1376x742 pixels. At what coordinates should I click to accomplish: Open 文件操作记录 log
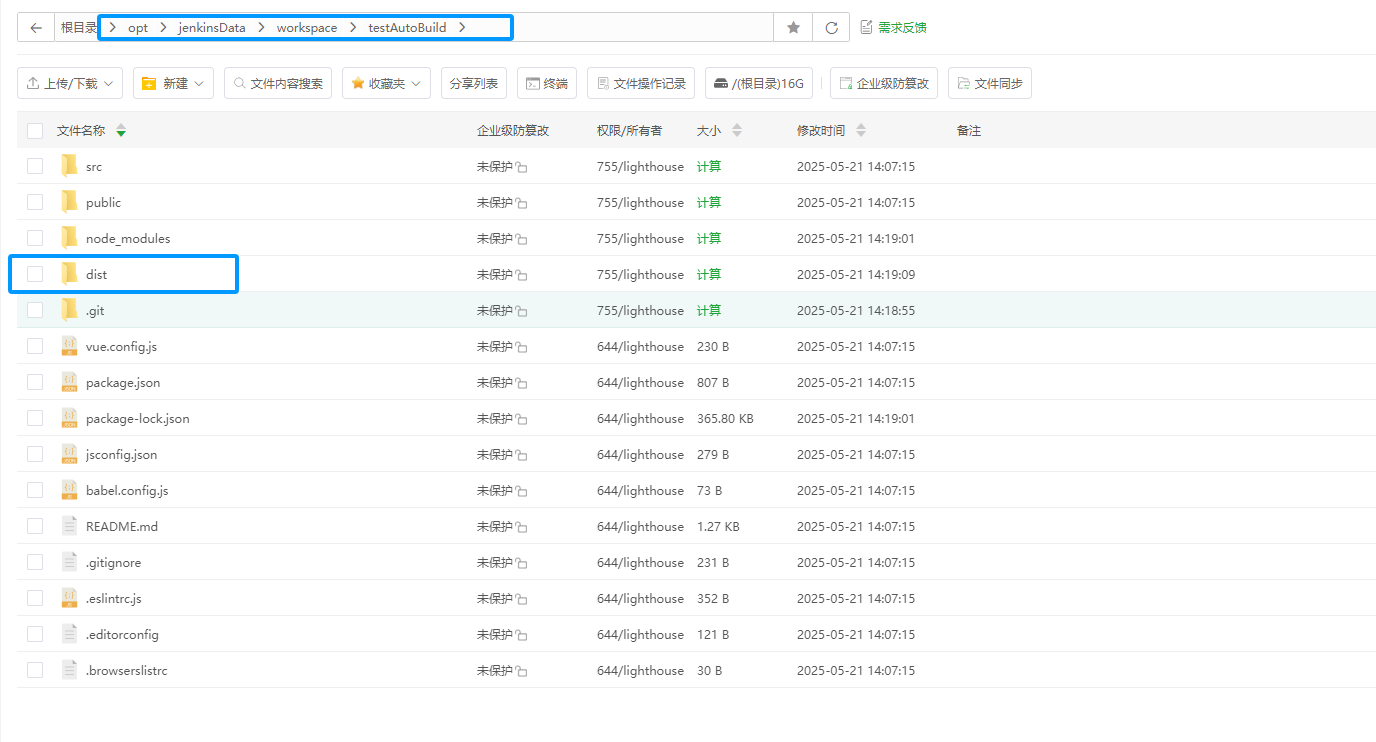point(641,83)
